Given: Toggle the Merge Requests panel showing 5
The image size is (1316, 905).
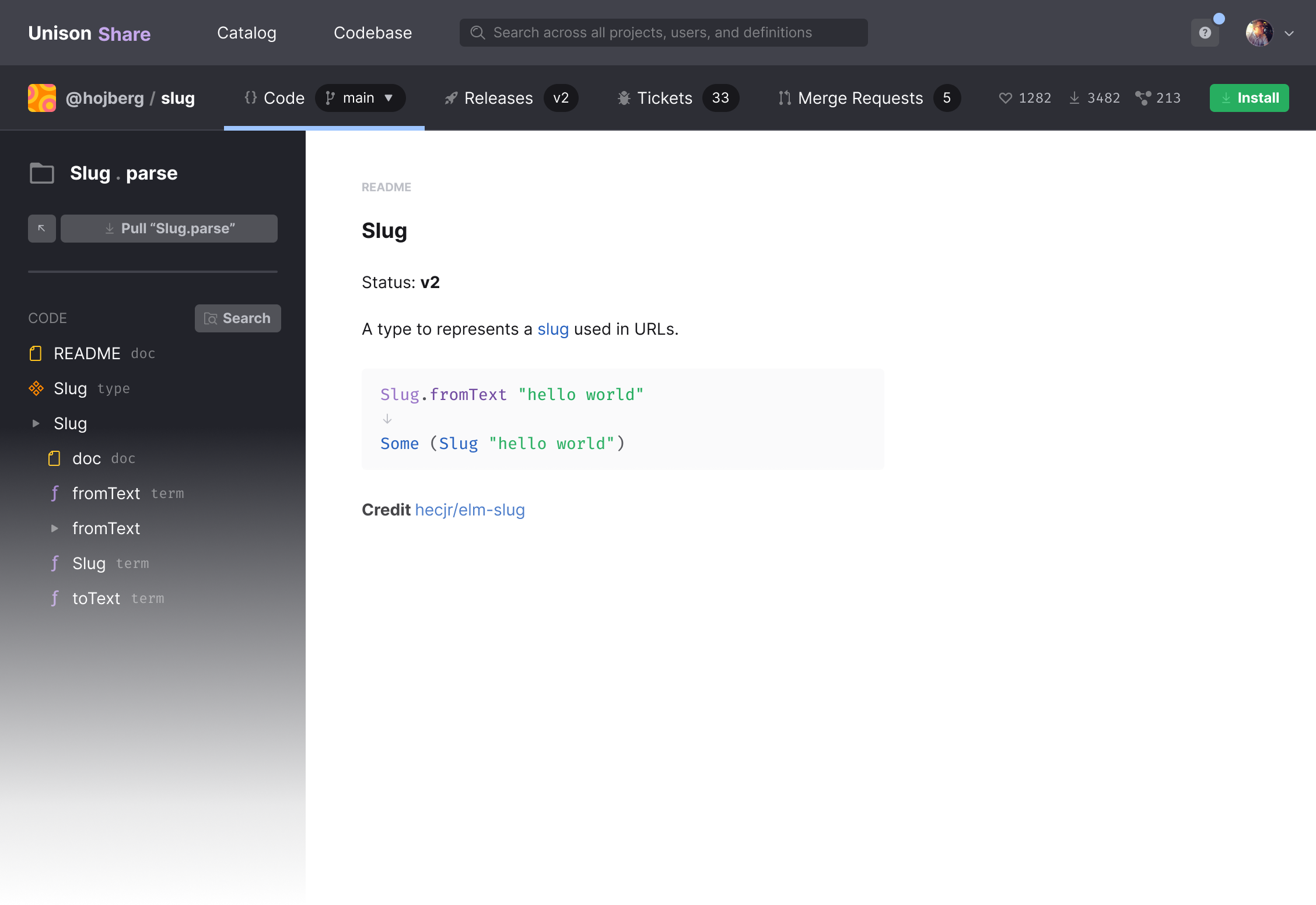Looking at the screenshot, I should click(866, 97).
